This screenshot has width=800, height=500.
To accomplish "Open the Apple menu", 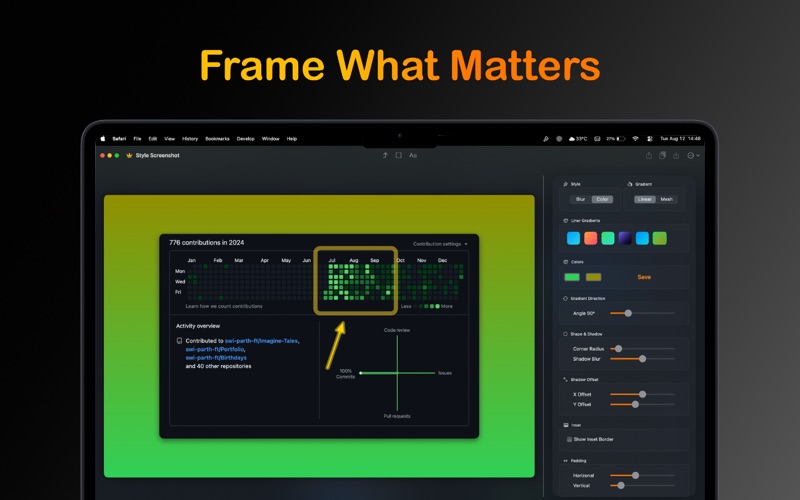I will tap(103, 138).
